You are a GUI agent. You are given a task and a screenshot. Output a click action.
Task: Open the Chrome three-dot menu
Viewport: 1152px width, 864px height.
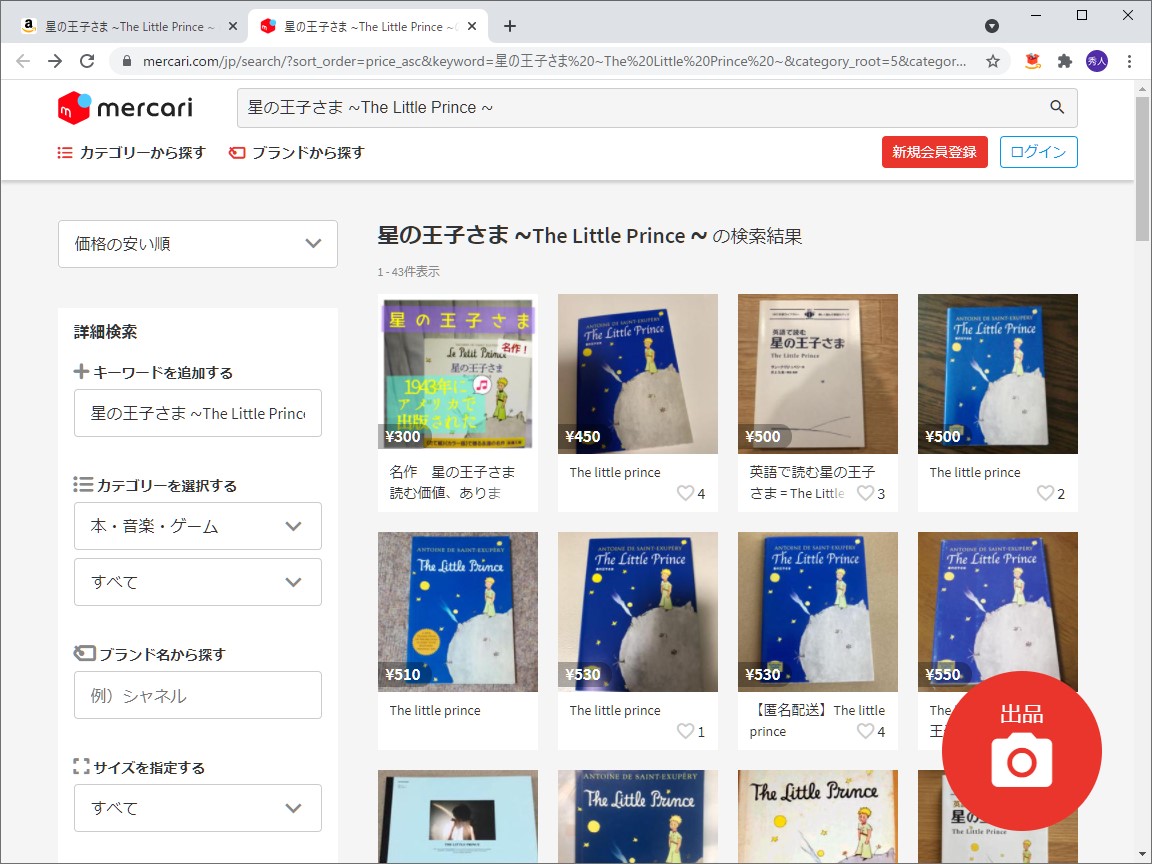1128,61
